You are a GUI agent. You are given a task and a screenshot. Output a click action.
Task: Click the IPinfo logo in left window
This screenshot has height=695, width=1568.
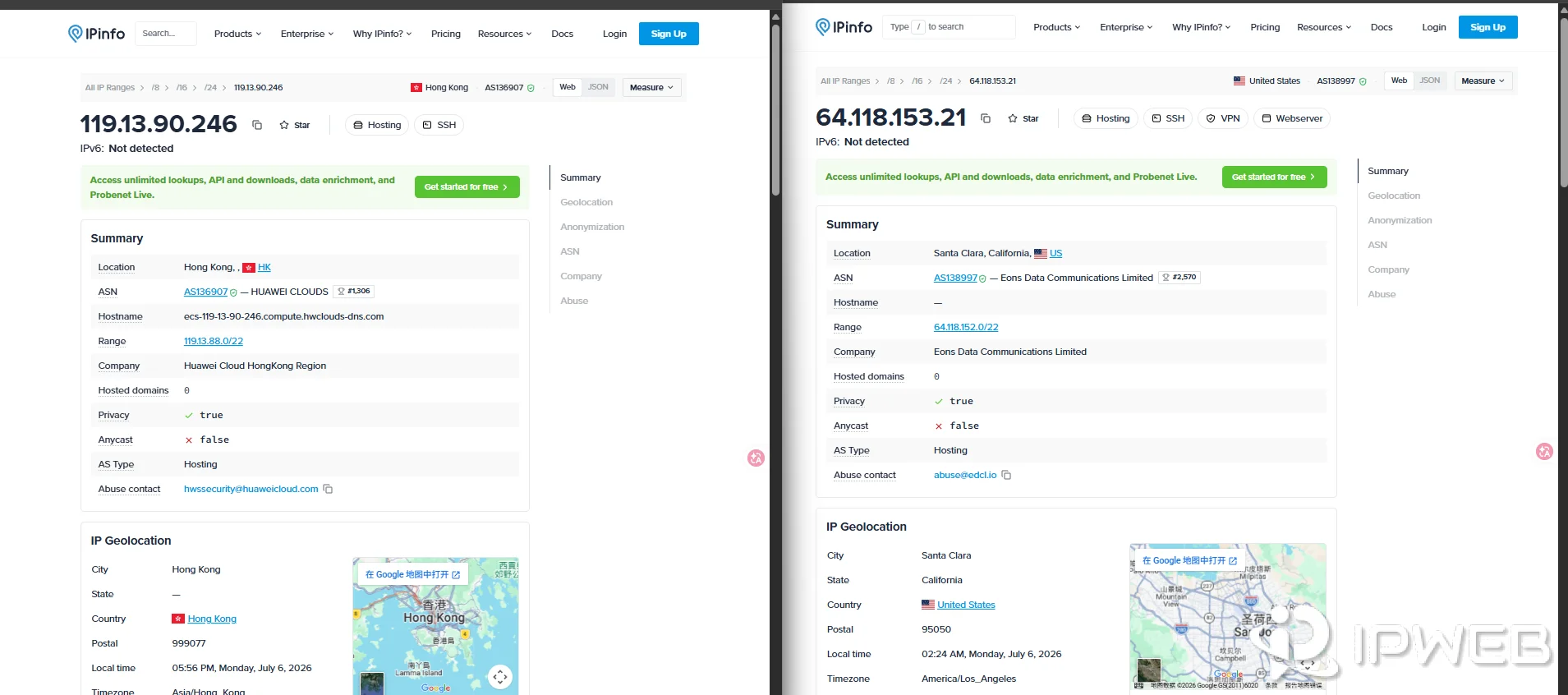tap(96, 34)
